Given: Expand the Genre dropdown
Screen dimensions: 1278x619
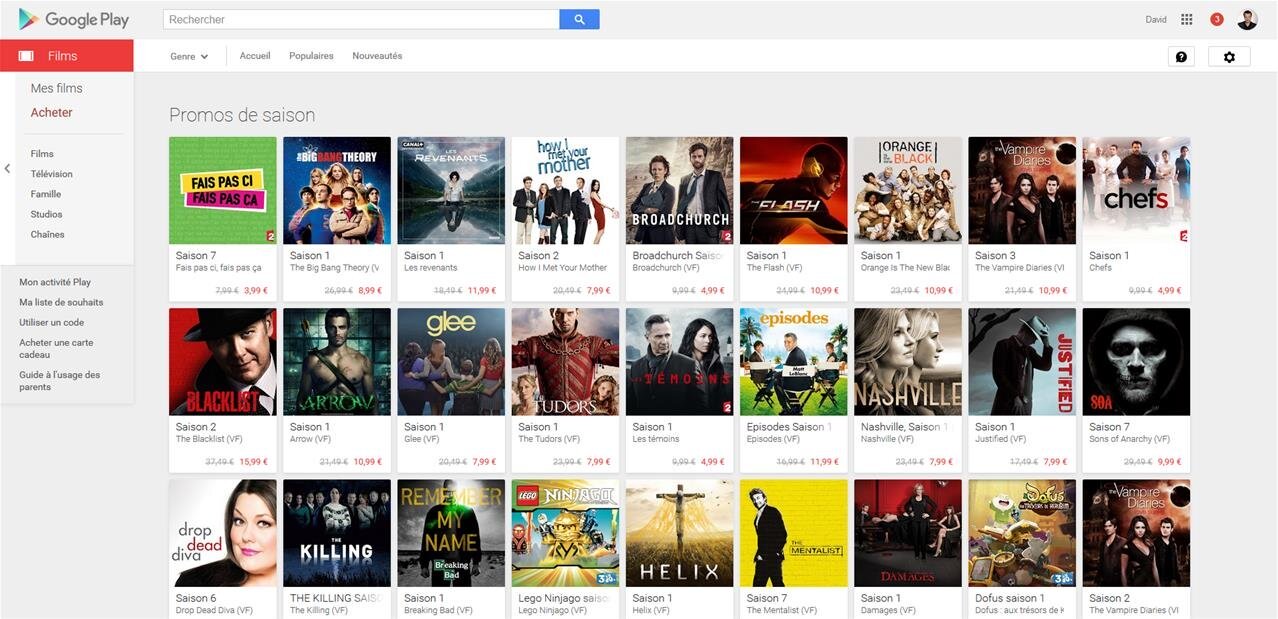Looking at the screenshot, I should pos(189,57).
